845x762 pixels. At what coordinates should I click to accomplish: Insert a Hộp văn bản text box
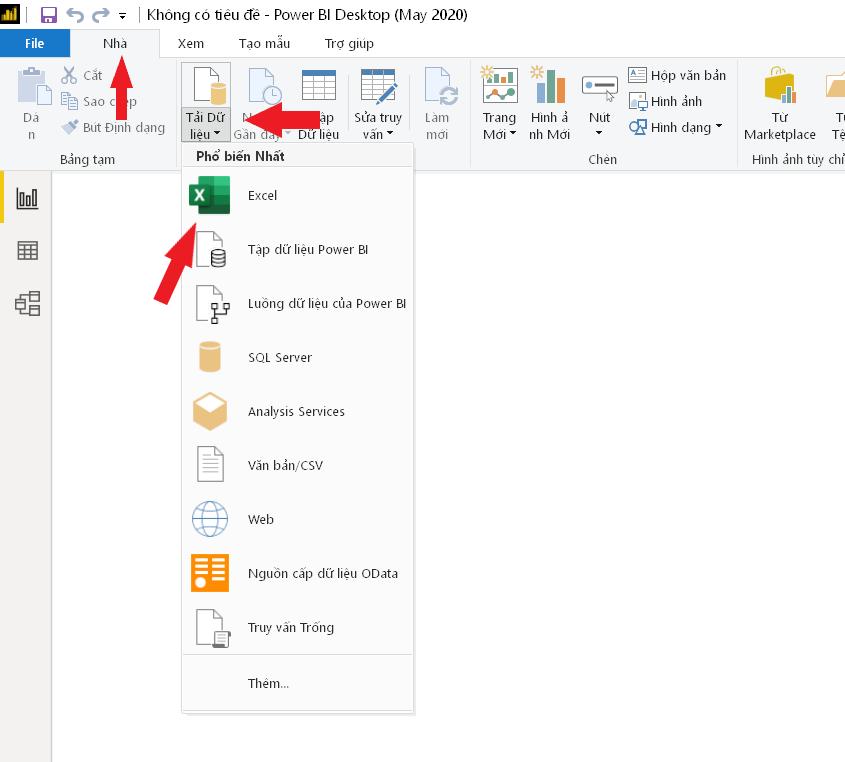coord(677,75)
